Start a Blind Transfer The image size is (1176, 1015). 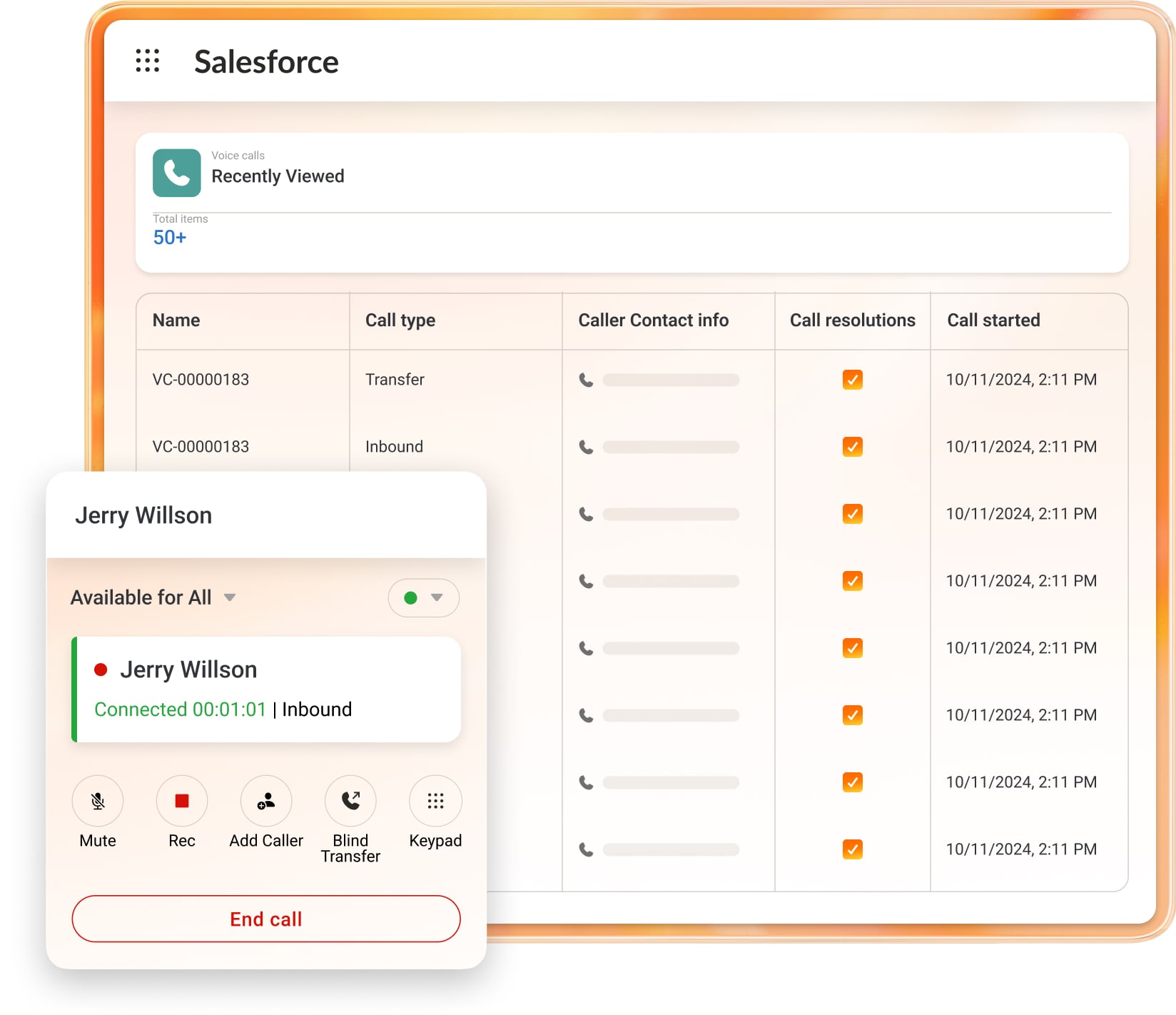tap(350, 801)
